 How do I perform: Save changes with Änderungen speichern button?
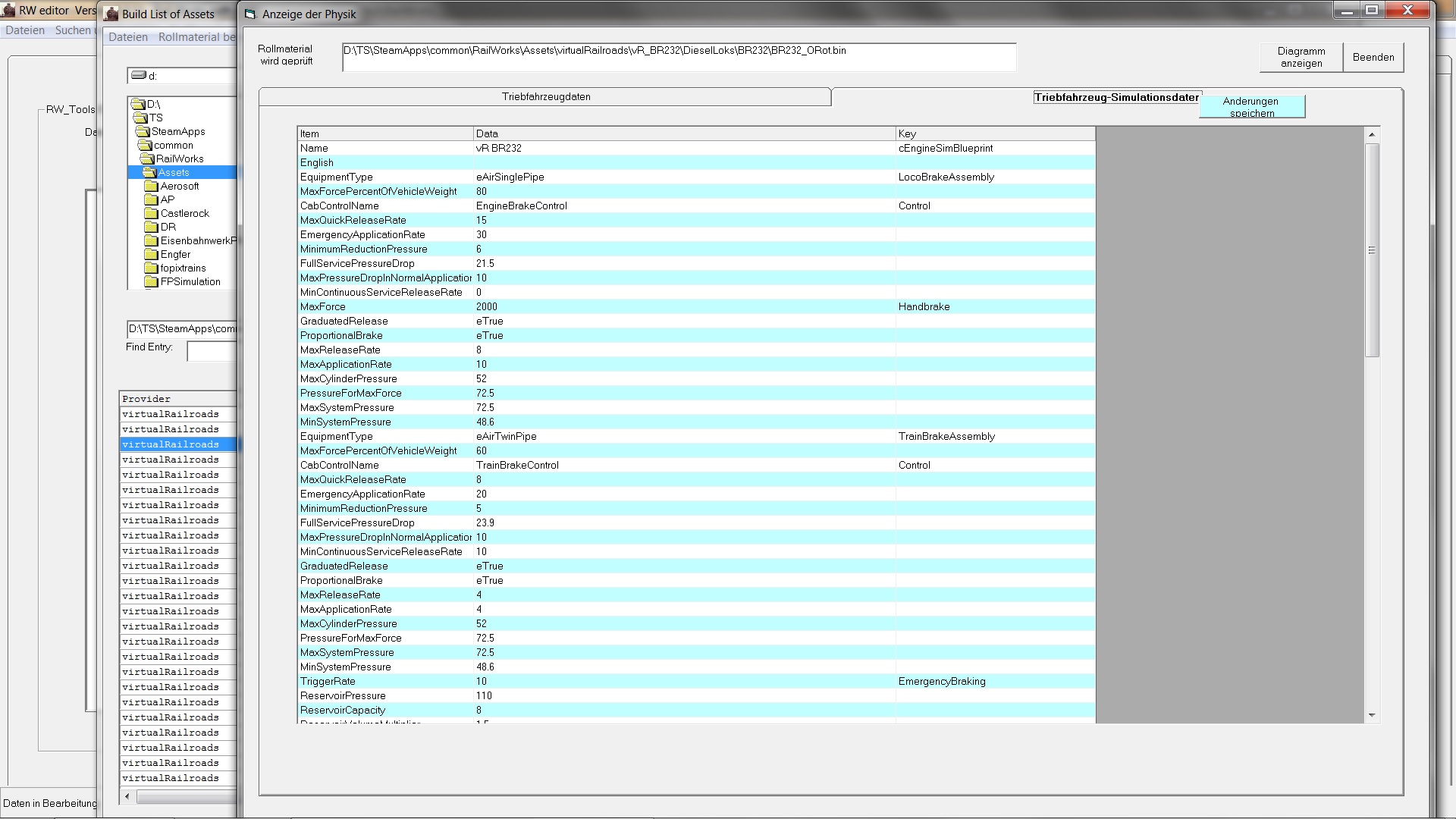coord(1251,106)
